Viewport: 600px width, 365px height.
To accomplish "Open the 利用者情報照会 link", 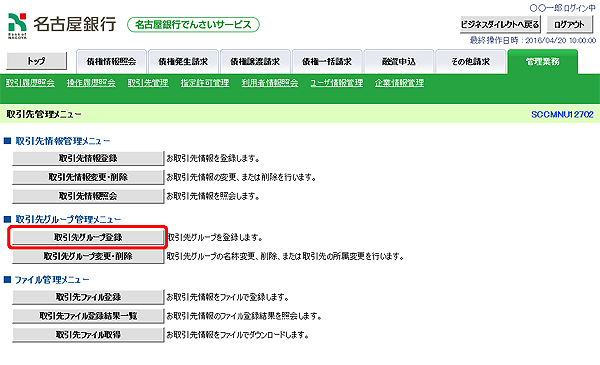I will click(x=270, y=83).
